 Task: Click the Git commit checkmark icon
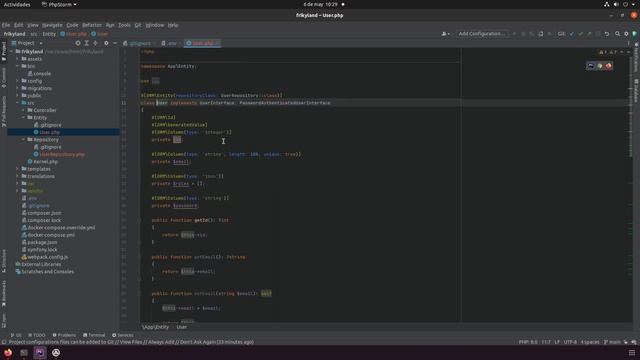[x=580, y=33]
